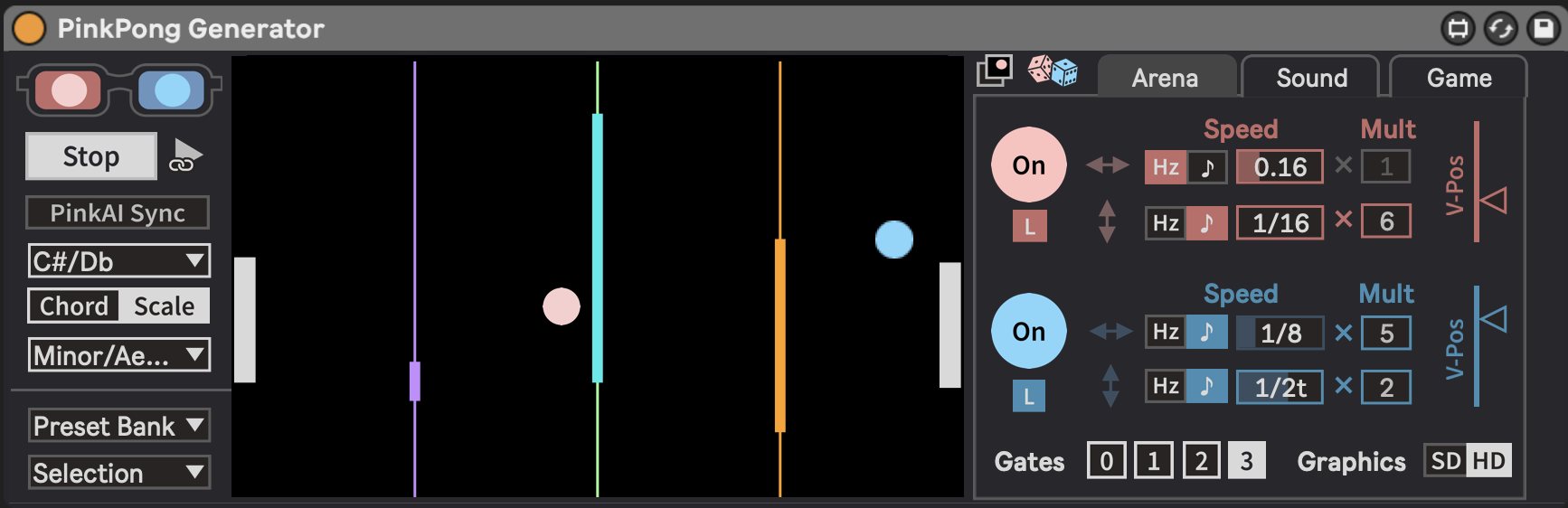Click the orange device activator circle

click(x=29, y=28)
